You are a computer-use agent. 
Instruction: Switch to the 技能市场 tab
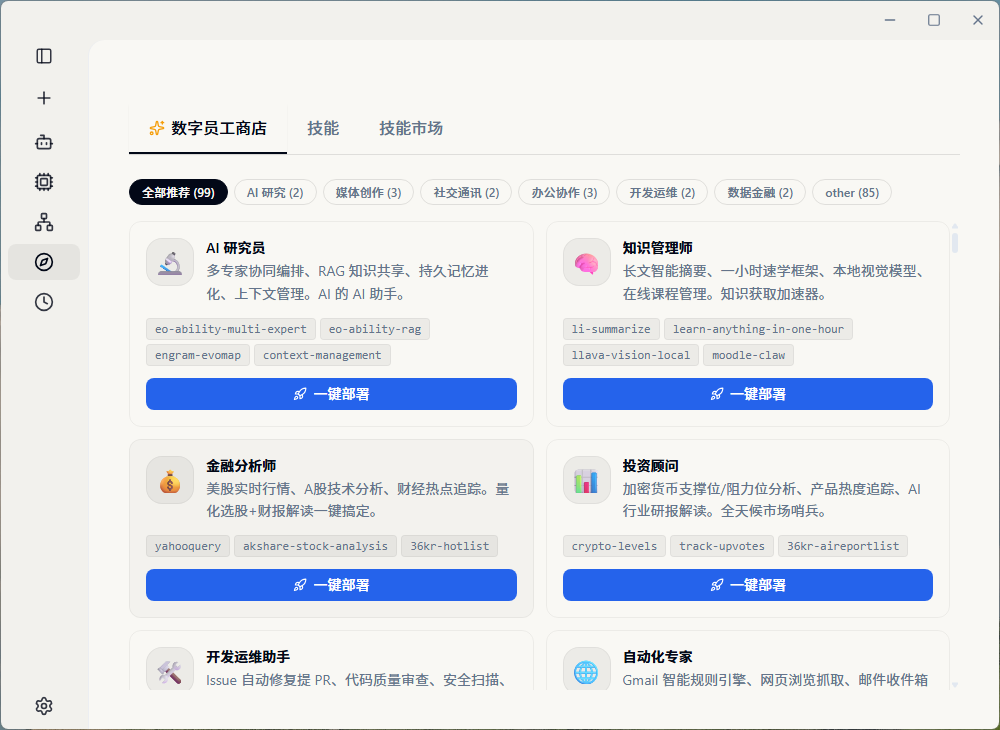pos(411,128)
